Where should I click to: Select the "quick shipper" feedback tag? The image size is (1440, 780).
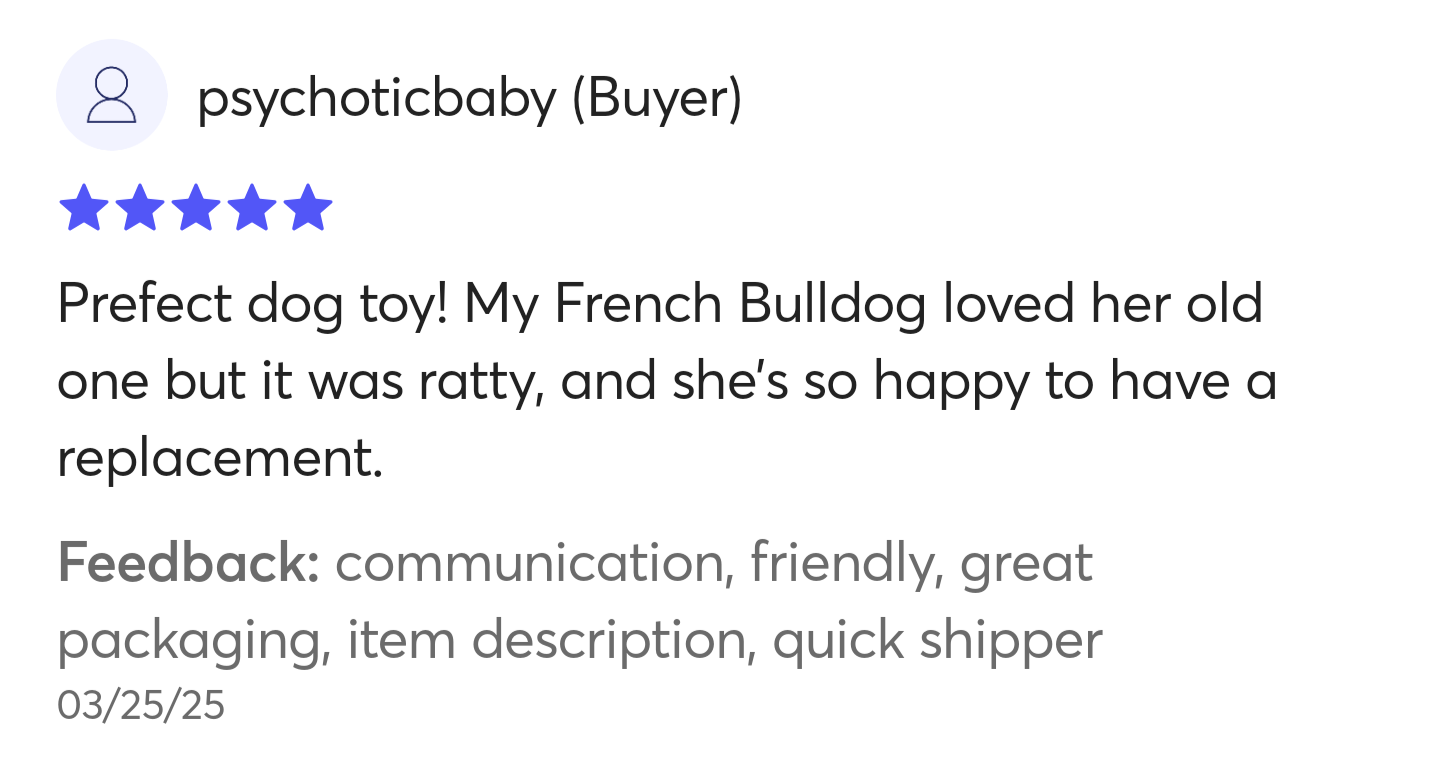tap(938, 642)
